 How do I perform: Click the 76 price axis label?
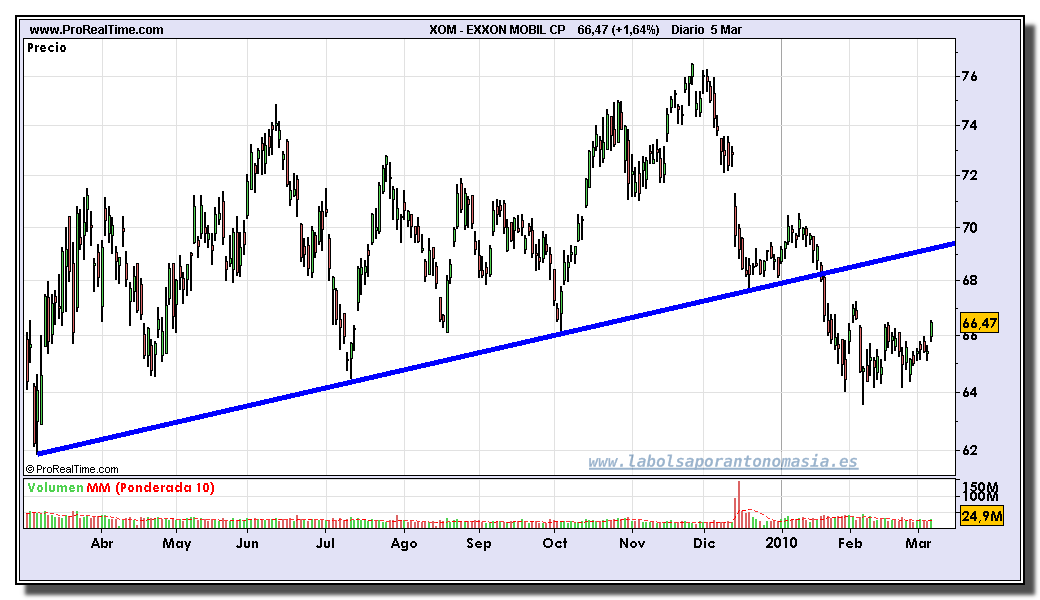click(969, 77)
